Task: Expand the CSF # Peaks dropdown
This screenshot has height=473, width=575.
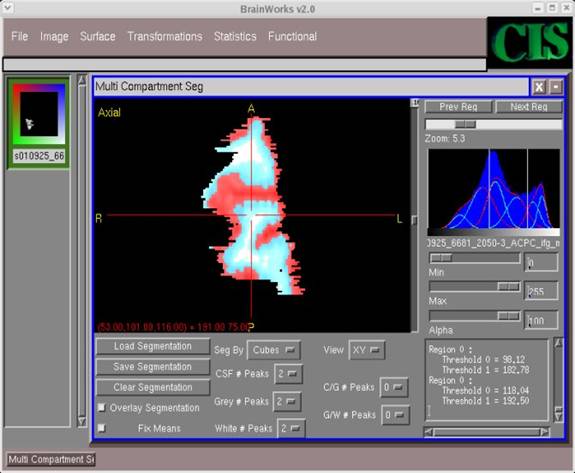Action: point(288,374)
